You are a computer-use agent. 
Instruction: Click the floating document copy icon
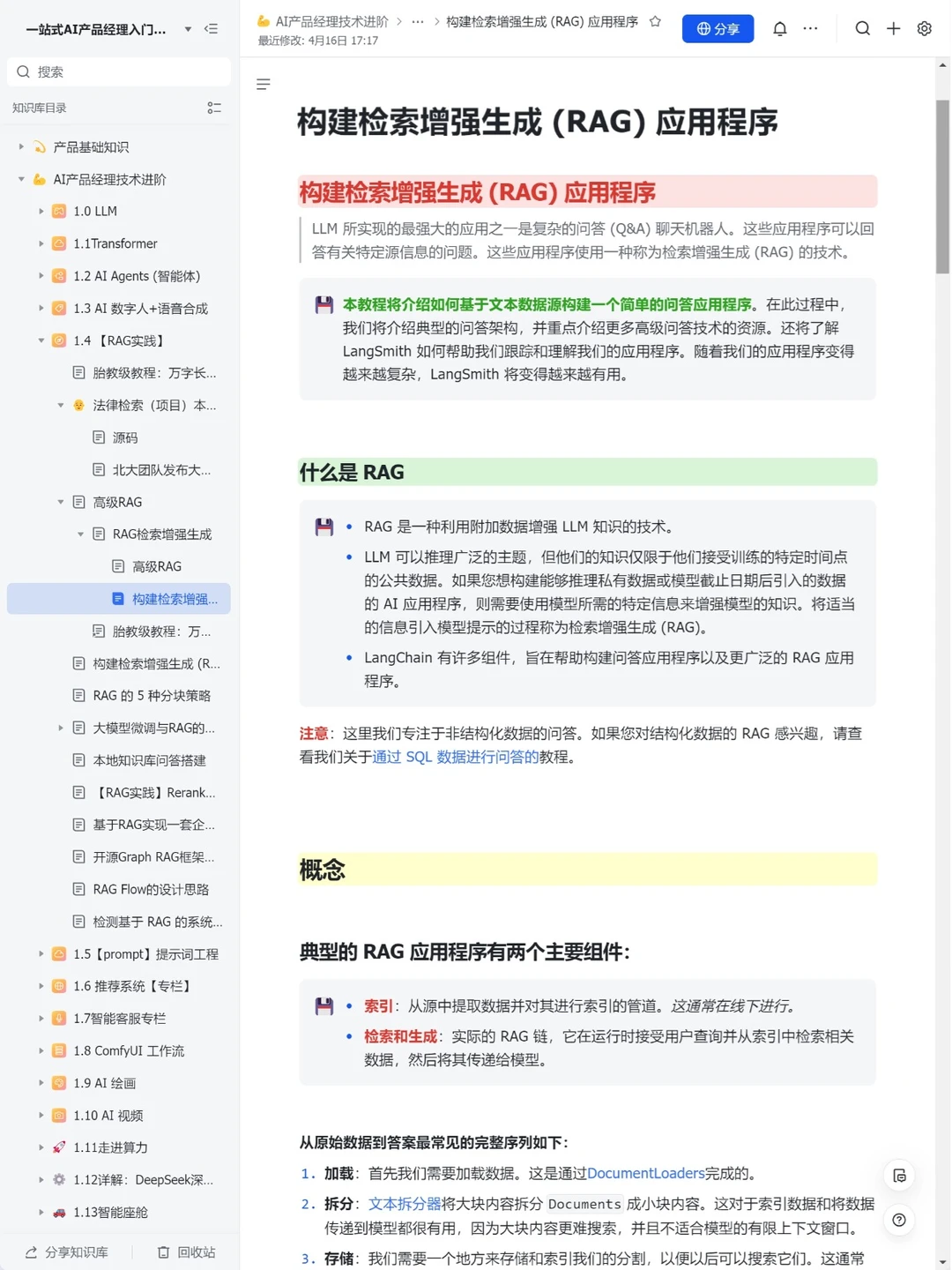(x=900, y=1176)
